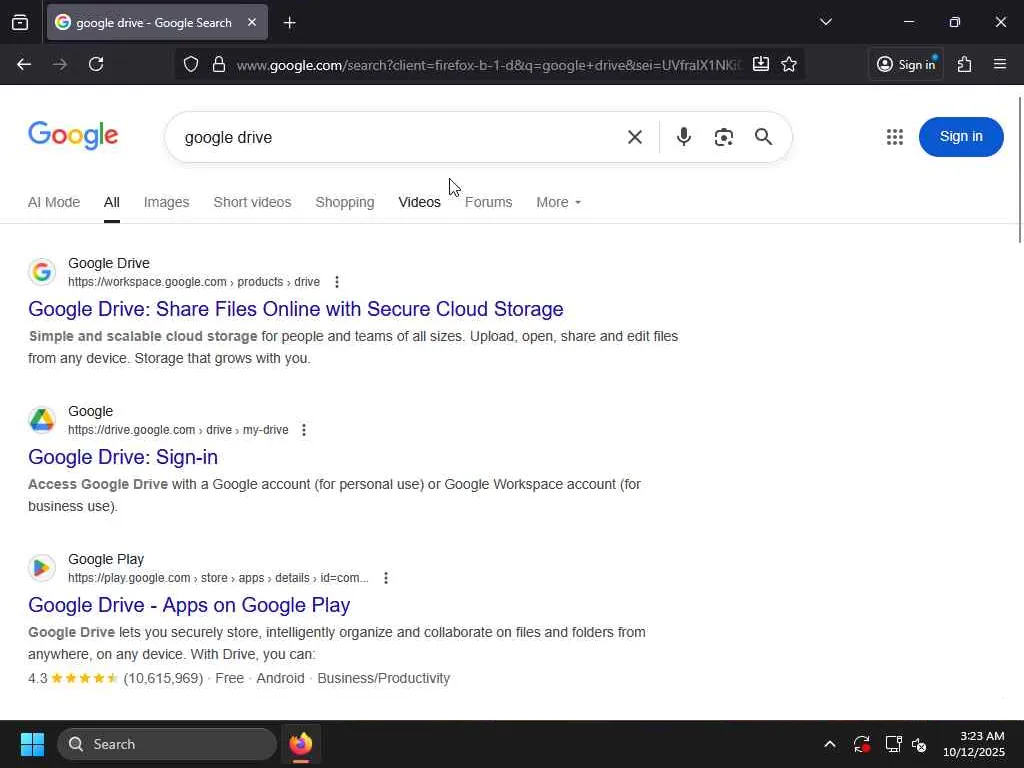The height and width of the screenshot is (768, 1024).
Task: Click the address bar URL field
Action: point(488,65)
